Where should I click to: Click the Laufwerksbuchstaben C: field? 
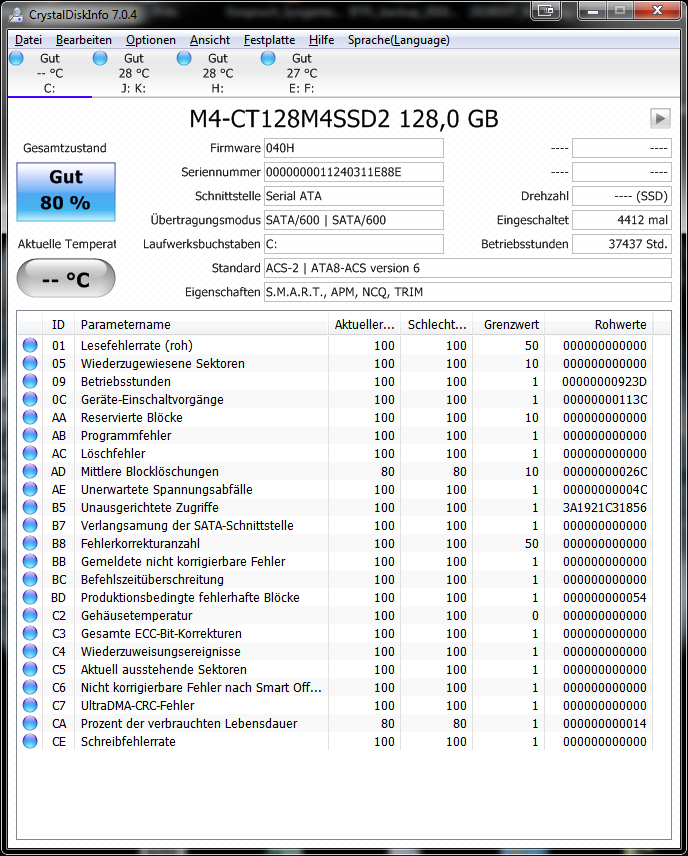(354, 244)
